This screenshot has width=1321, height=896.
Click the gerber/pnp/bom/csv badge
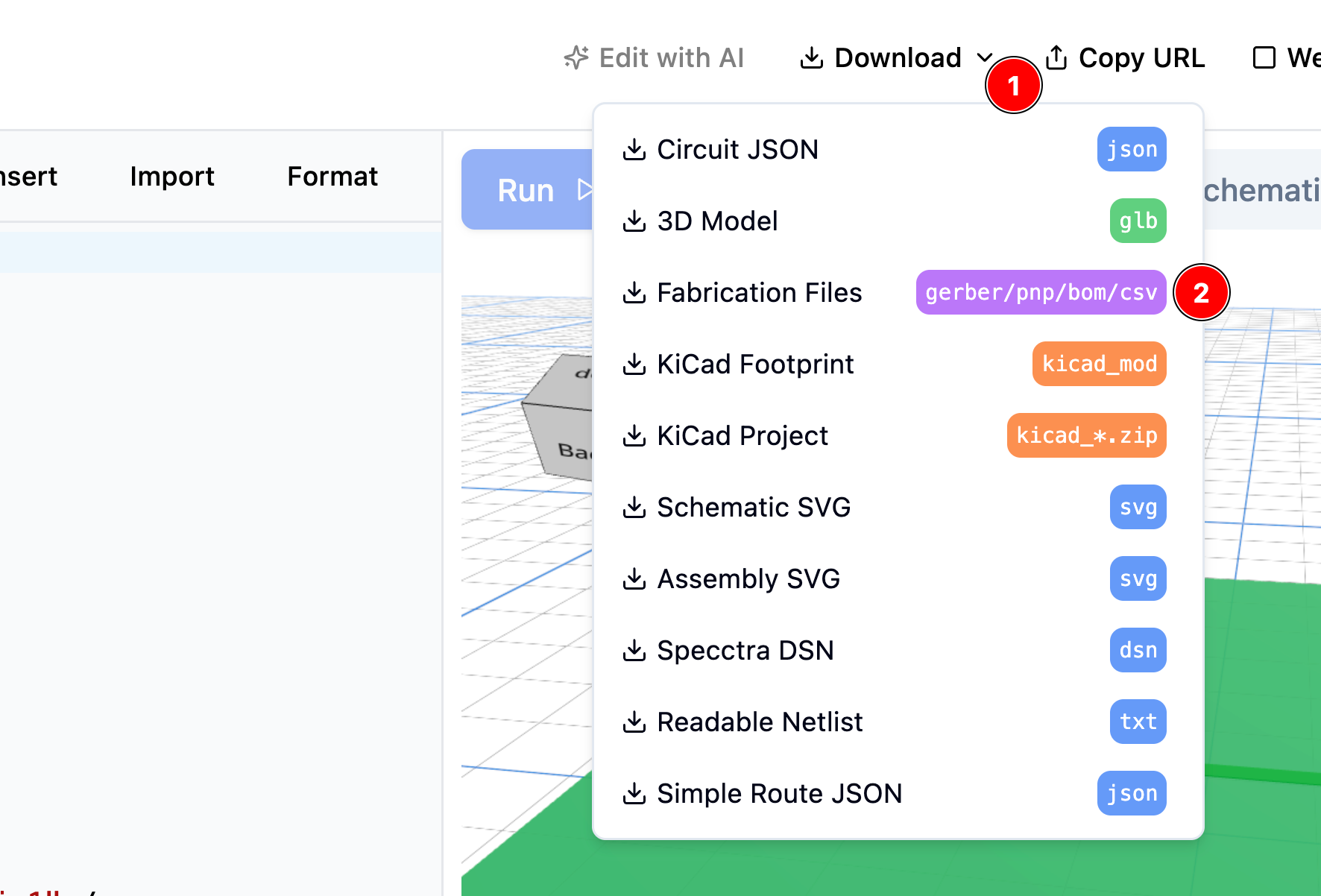(1041, 292)
